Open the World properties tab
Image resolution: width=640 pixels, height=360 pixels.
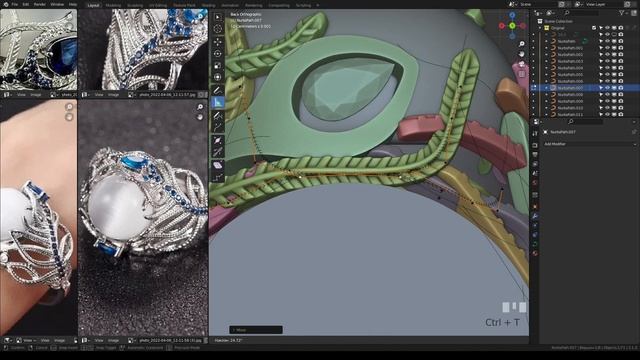tap(535, 182)
